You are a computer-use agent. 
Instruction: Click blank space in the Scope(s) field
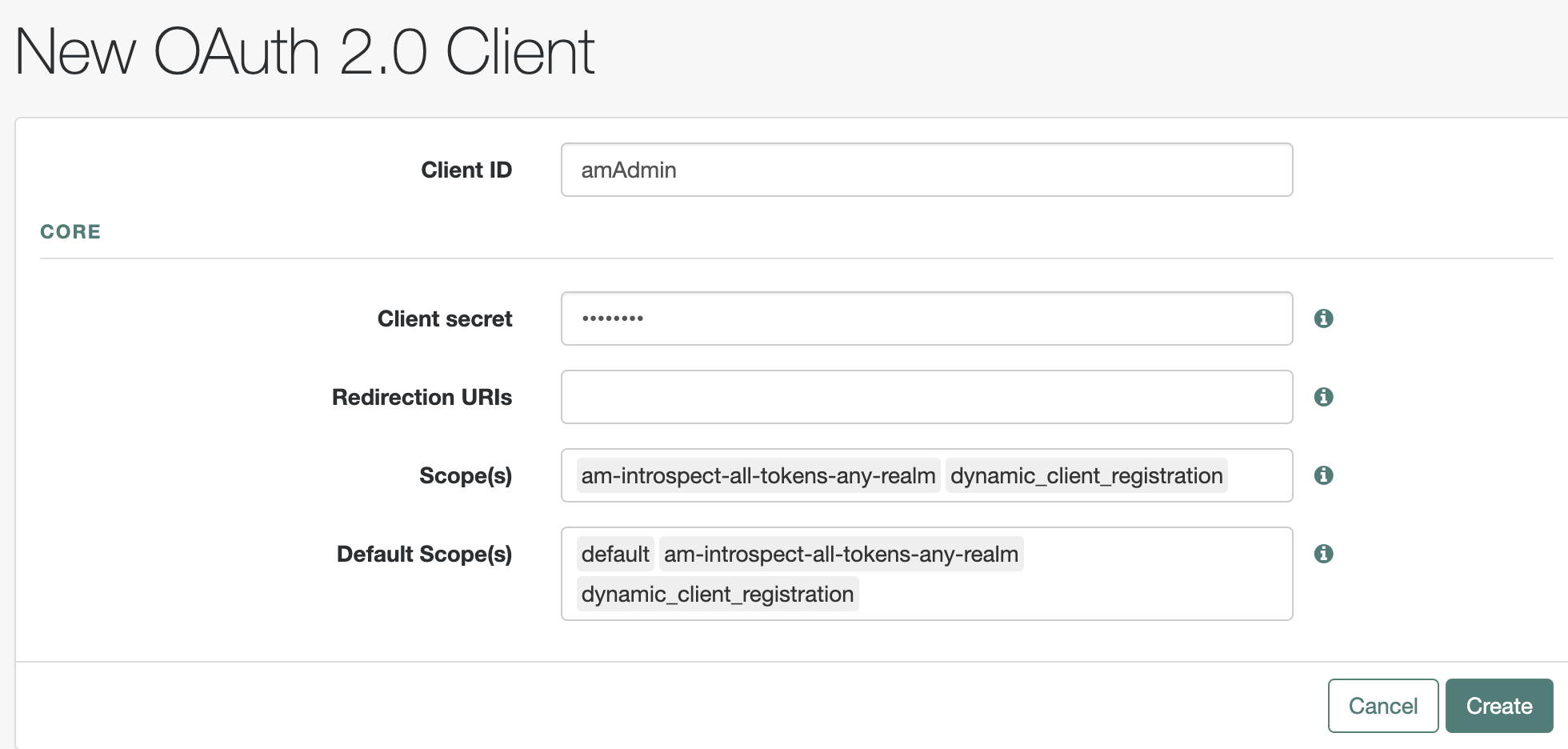(x=1259, y=475)
